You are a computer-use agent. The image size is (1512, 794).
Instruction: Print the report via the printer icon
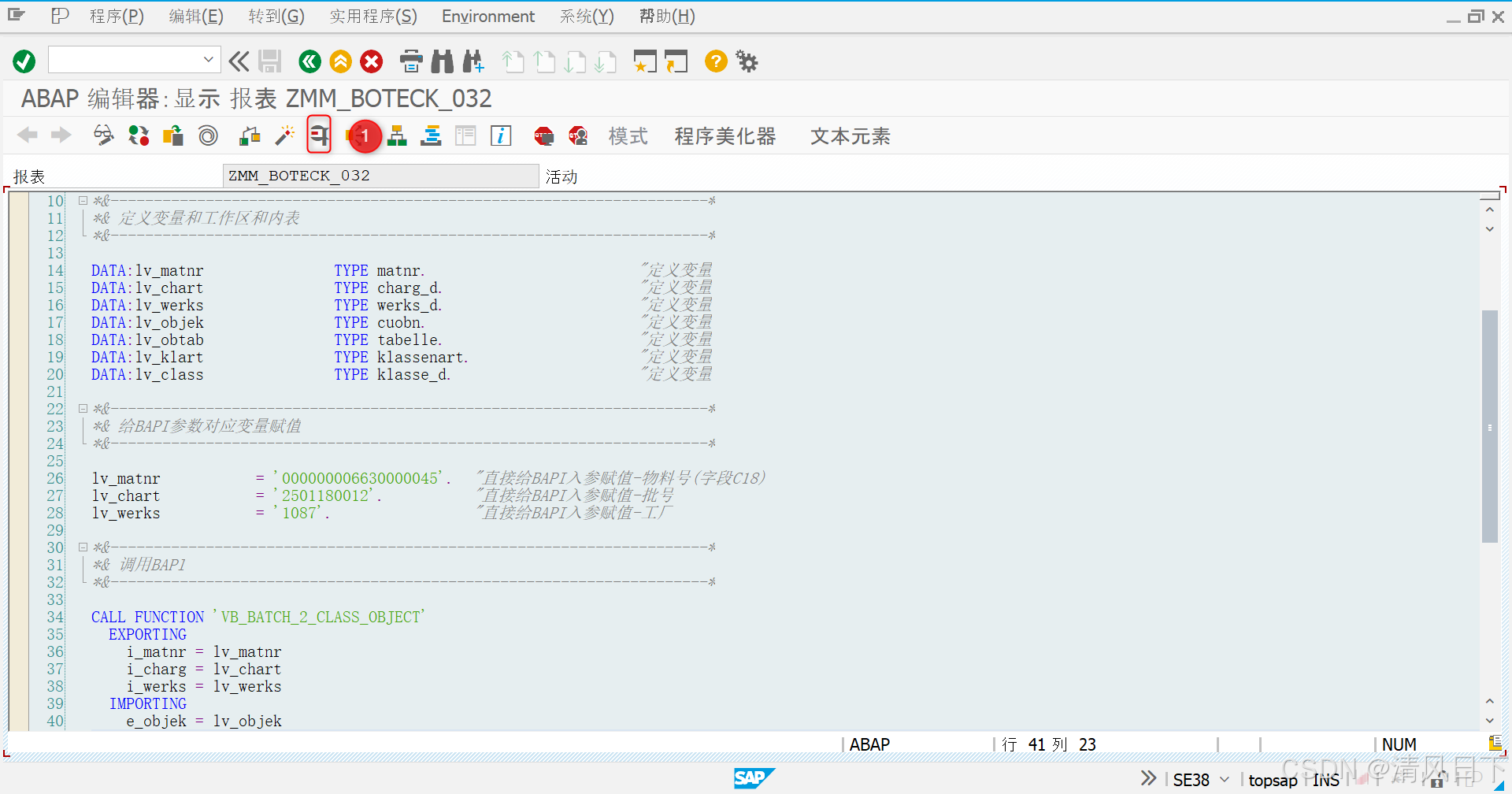[x=411, y=61]
